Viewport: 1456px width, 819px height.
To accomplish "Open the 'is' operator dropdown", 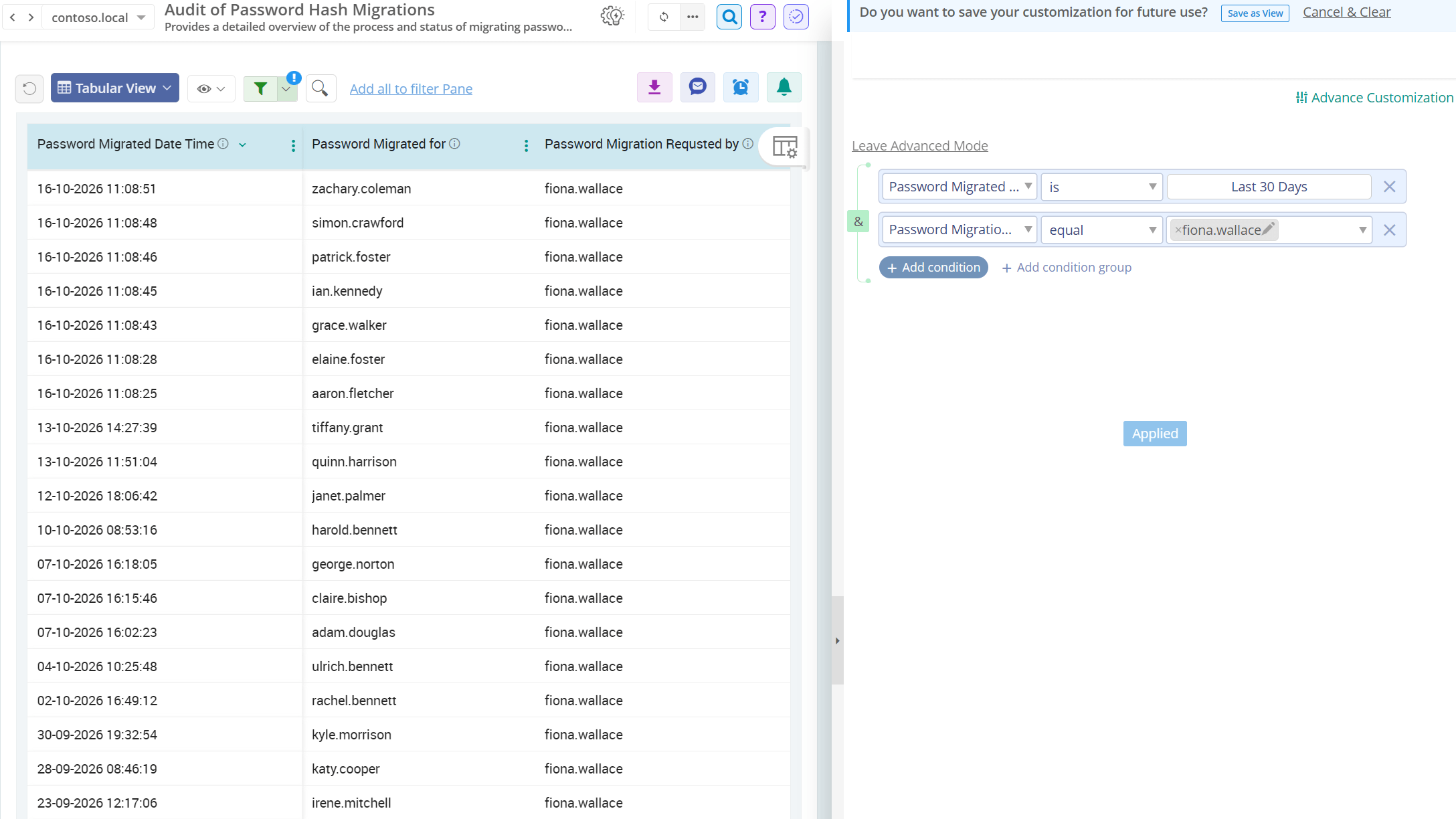I will (1101, 187).
